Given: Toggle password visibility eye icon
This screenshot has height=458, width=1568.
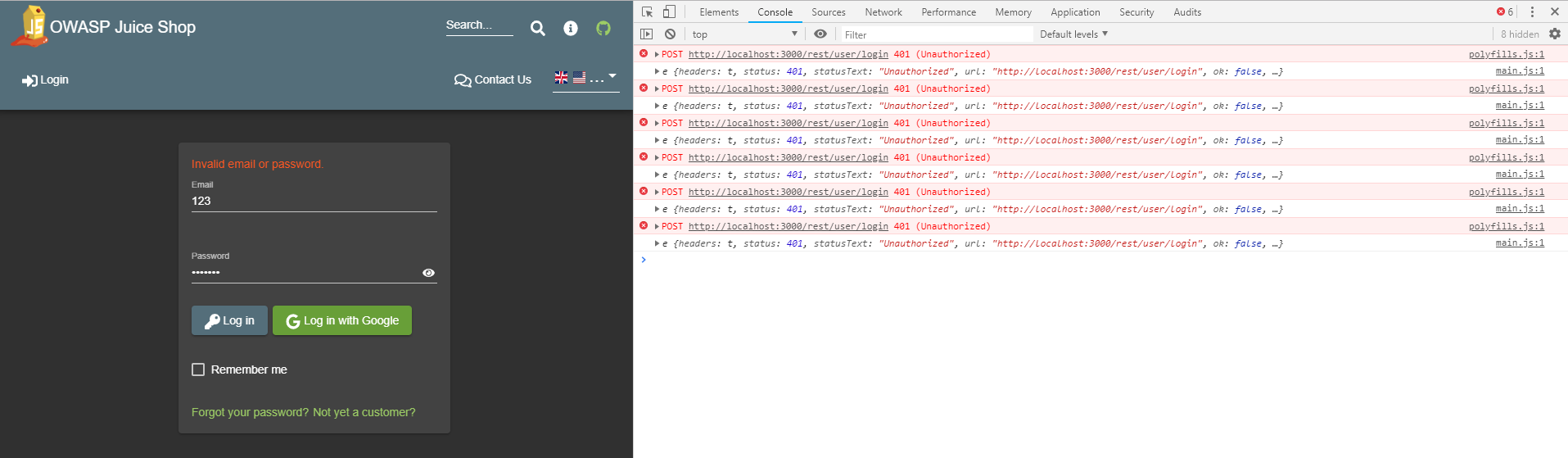Looking at the screenshot, I should click(x=428, y=273).
